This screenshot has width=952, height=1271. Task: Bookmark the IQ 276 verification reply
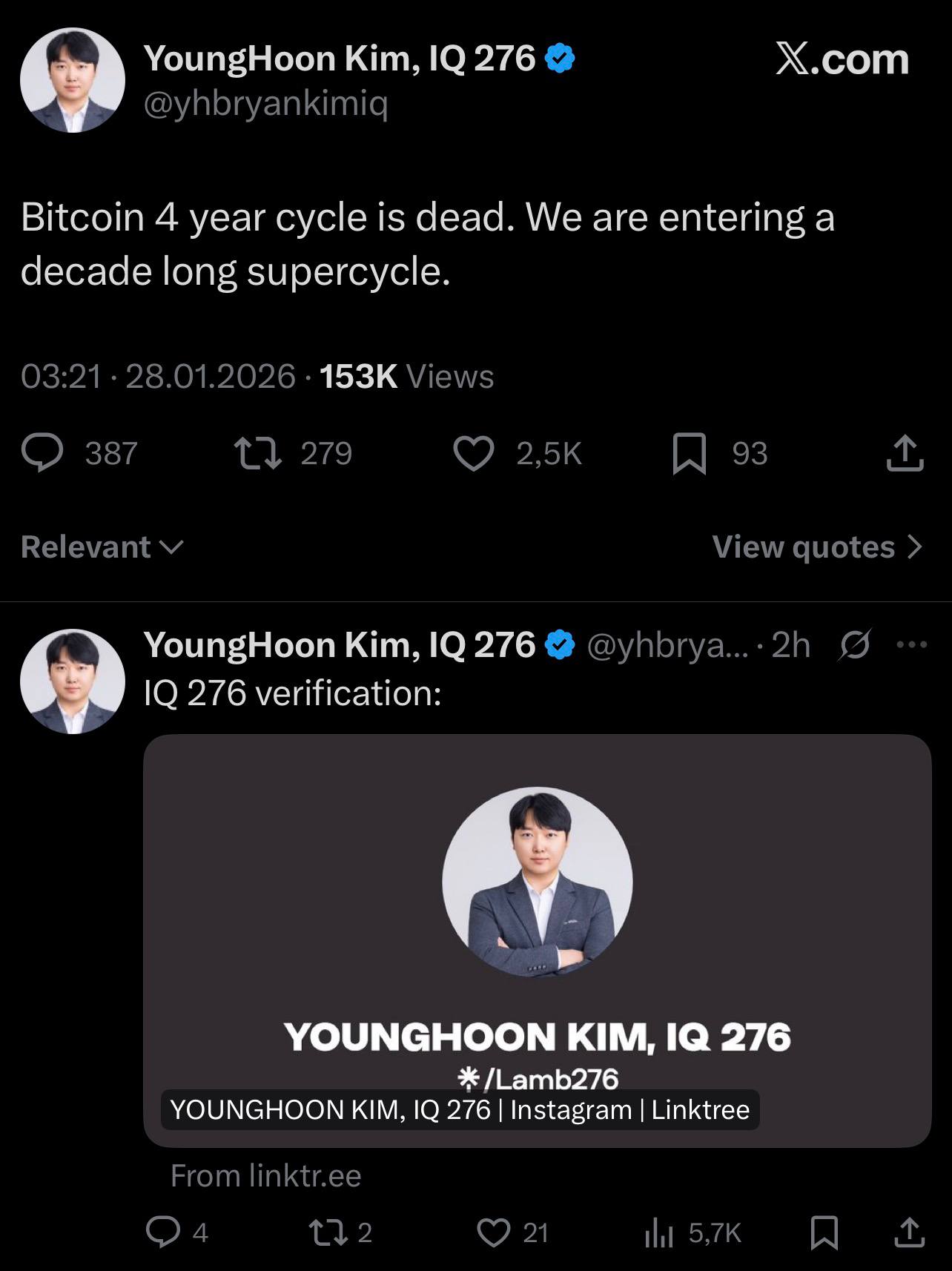click(x=824, y=1232)
